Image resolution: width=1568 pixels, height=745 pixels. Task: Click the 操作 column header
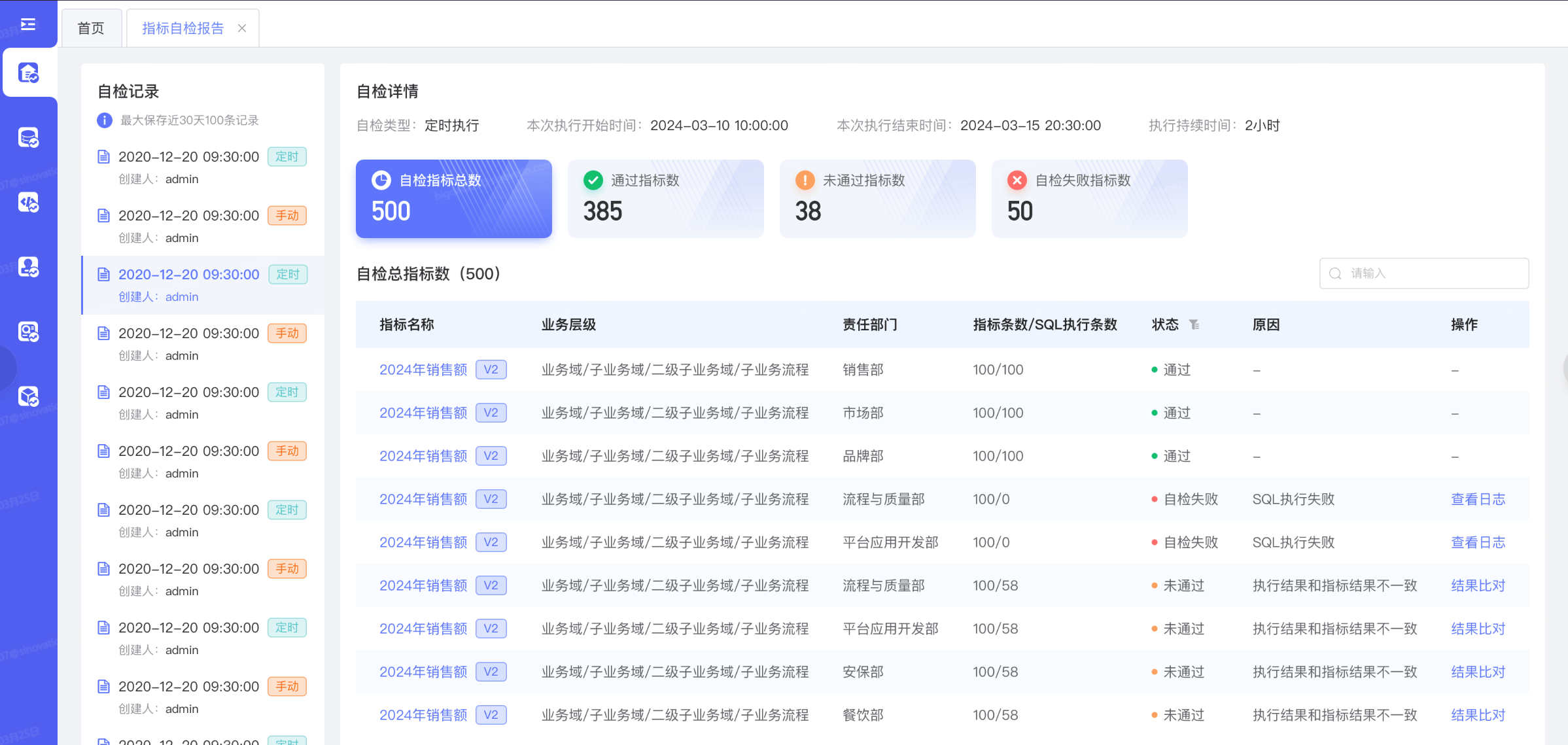coord(1465,324)
